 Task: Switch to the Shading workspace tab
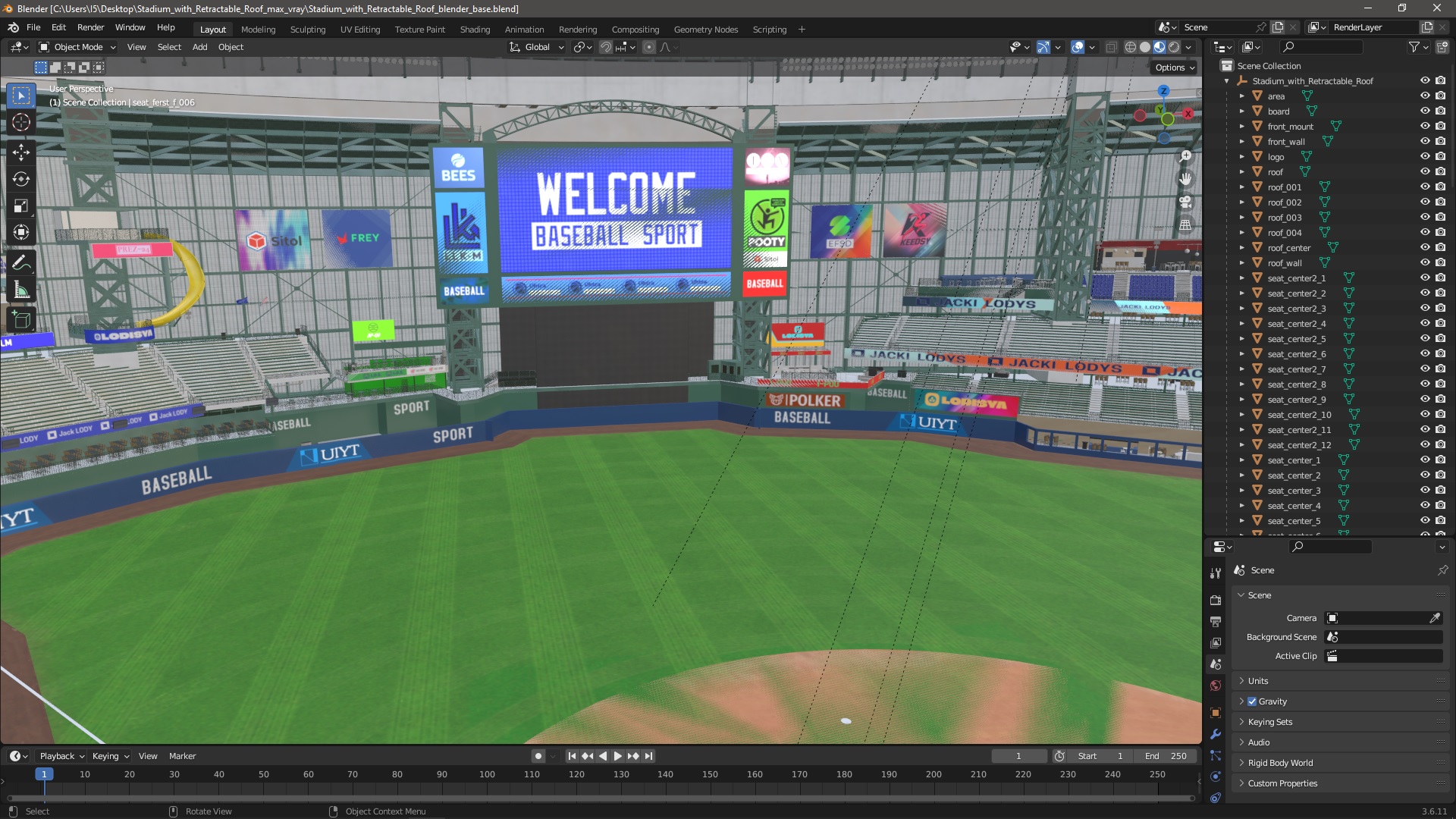[x=475, y=30]
